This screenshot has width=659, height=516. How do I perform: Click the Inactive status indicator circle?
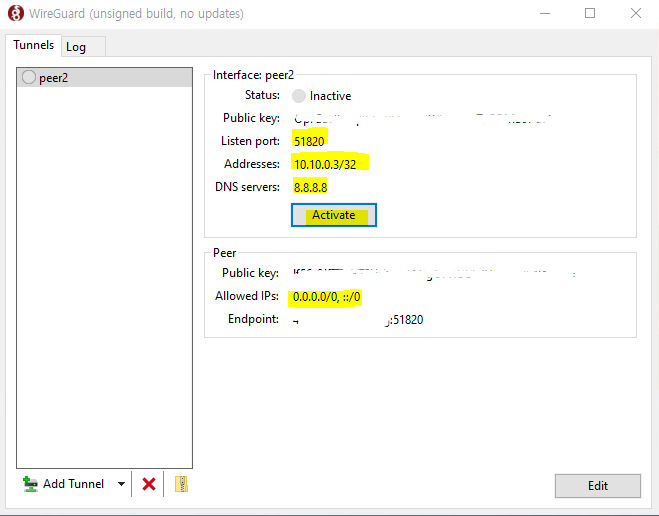pyautogui.click(x=298, y=96)
